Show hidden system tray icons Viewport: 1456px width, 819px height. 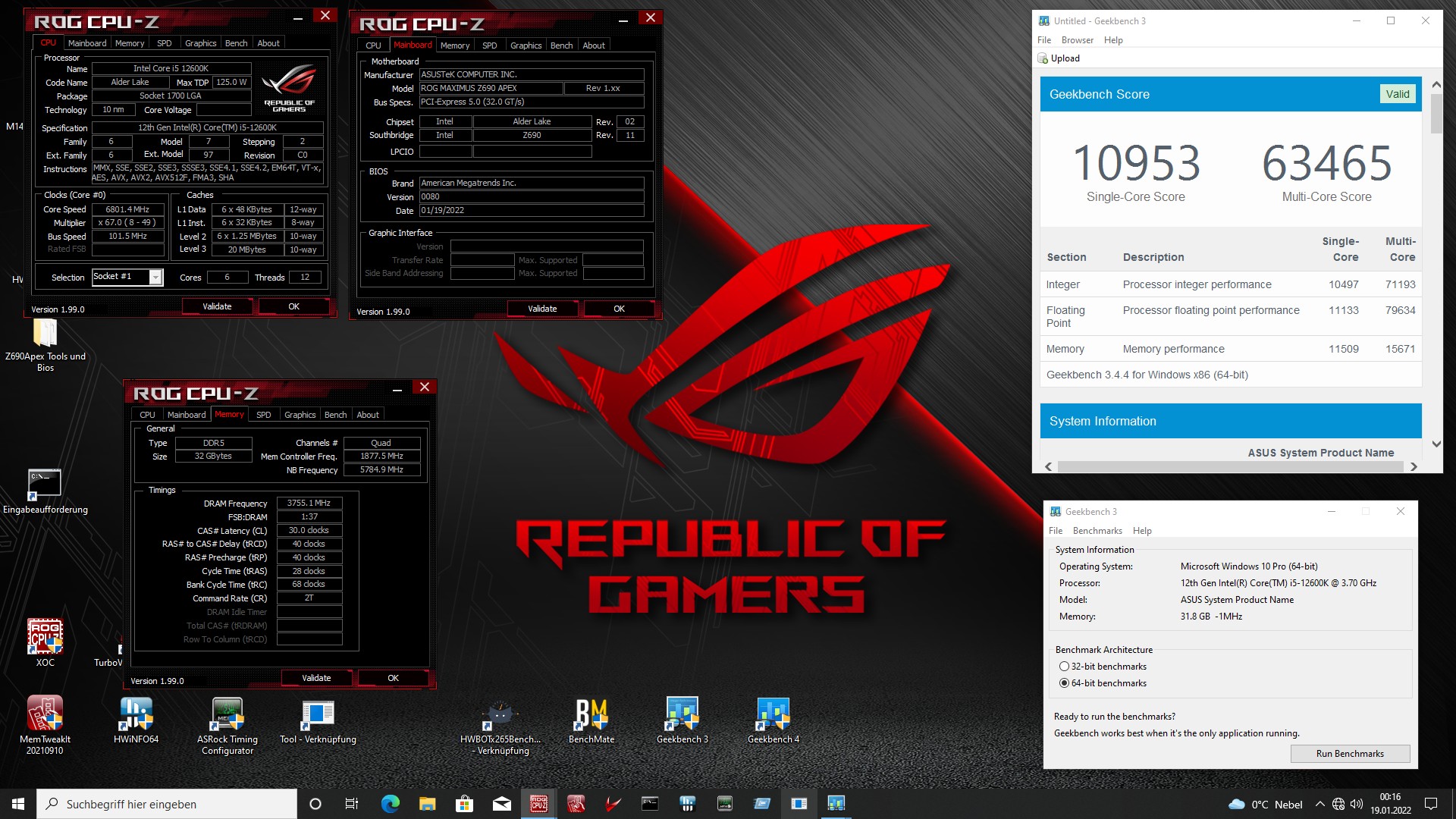coord(1320,804)
